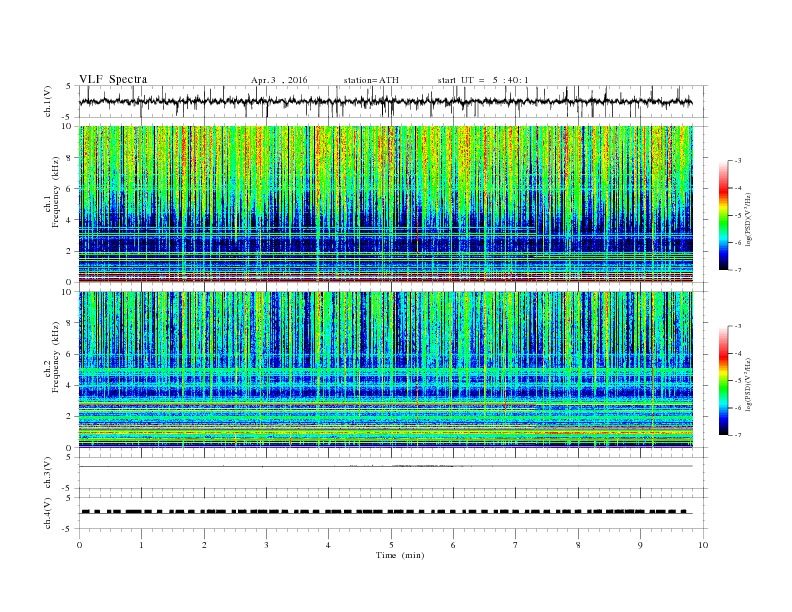Click tick label "6" on the Time axis
This screenshot has height=612, width=792.
[x=453, y=545]
